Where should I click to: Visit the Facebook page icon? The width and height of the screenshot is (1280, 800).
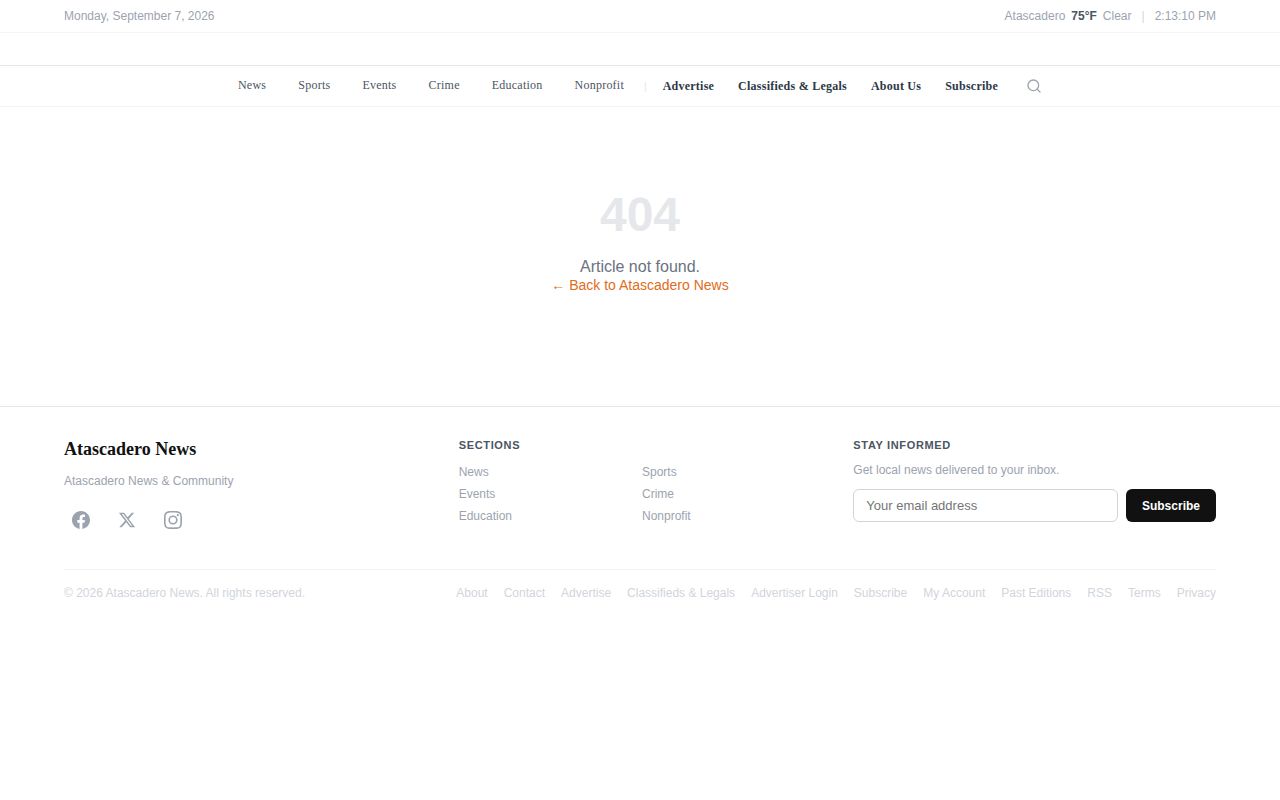[x=81, y=520]
